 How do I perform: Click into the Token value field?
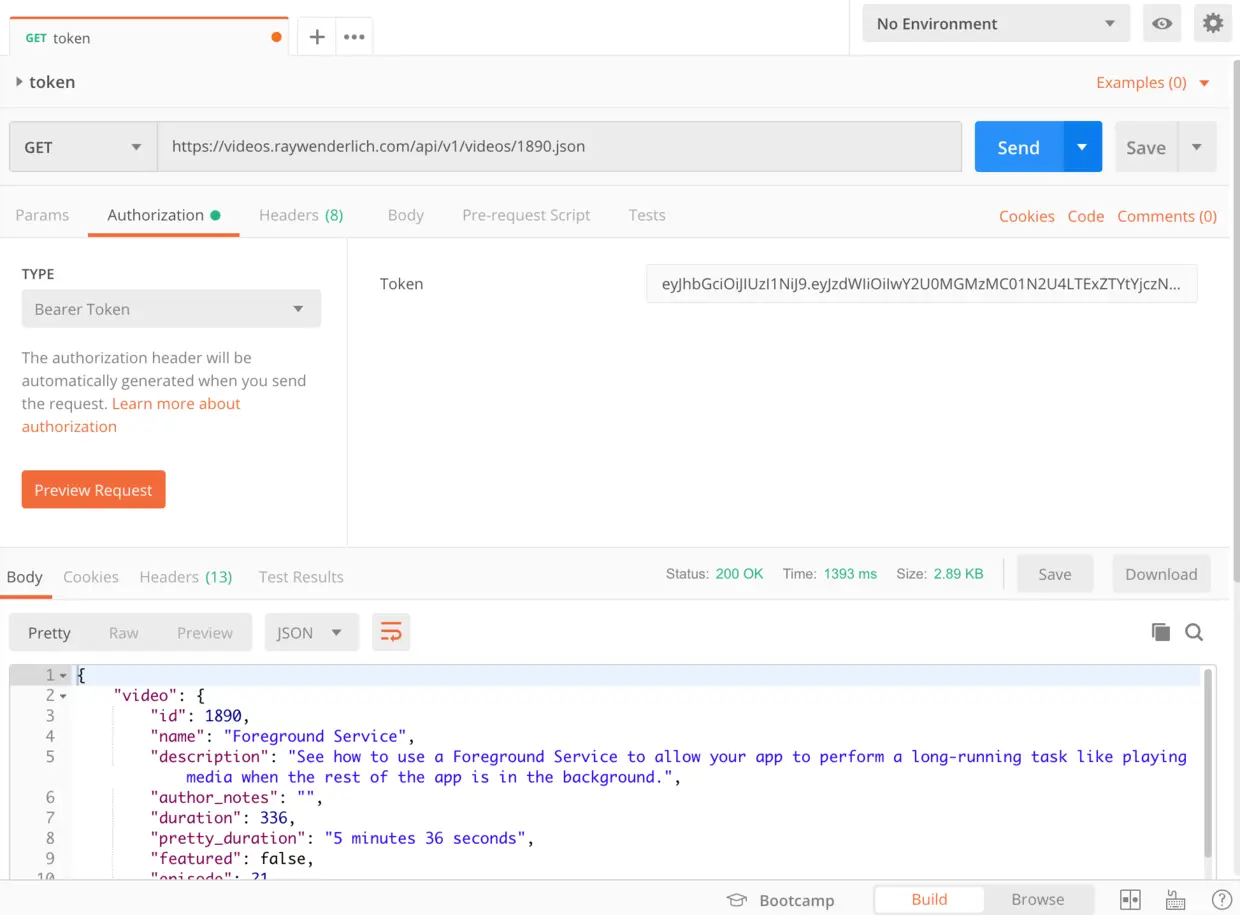point(921,284)
